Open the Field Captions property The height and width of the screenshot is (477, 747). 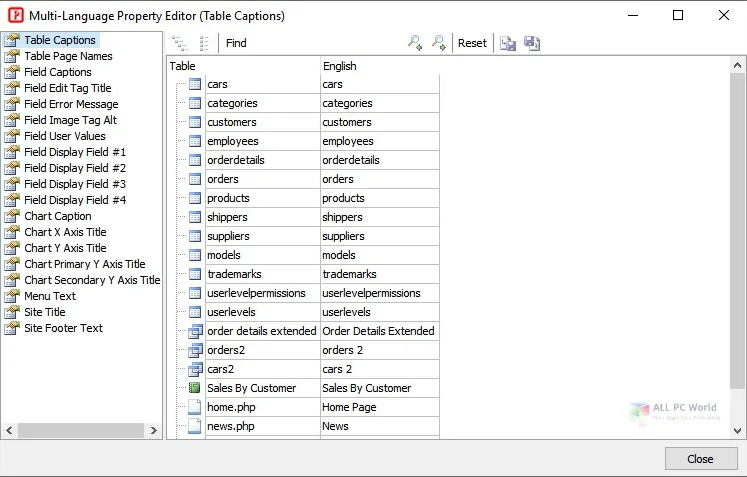[58, 72]
